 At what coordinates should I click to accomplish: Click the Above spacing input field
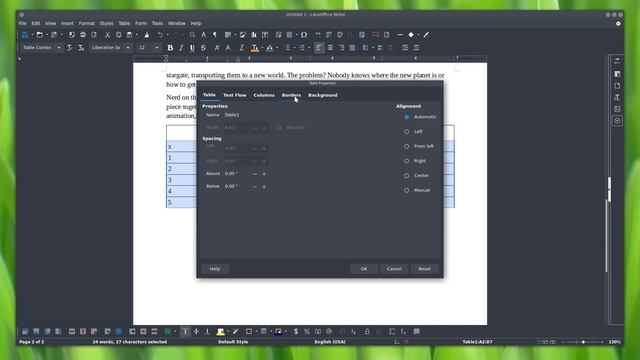237,174
